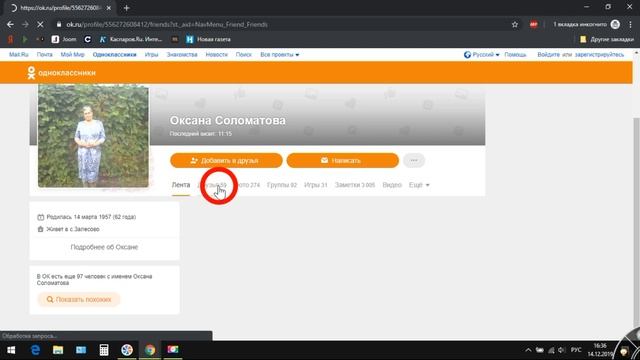Open the Mail app in the taskbar
Screen dimensions: 640x360
click(x=81, y=350)
